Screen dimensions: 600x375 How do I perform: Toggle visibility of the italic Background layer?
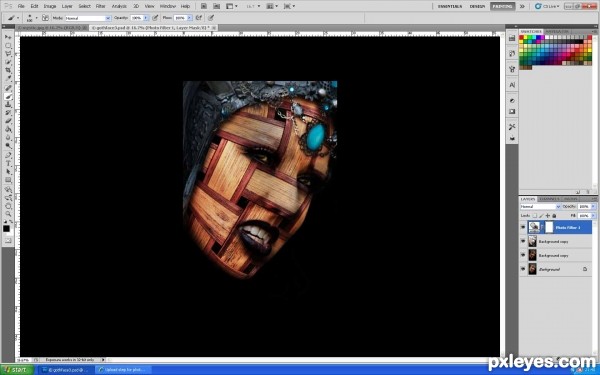[523, 269]
